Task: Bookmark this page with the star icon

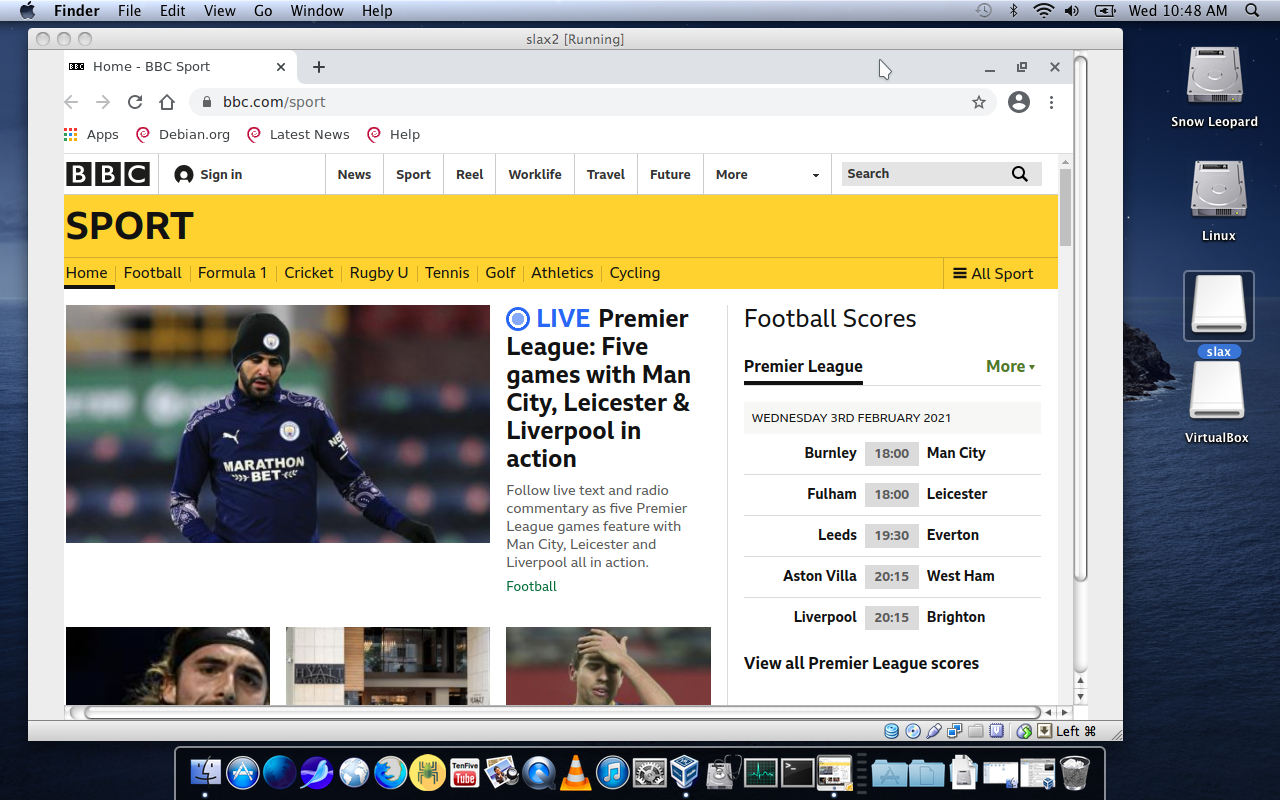Action: 979,102
